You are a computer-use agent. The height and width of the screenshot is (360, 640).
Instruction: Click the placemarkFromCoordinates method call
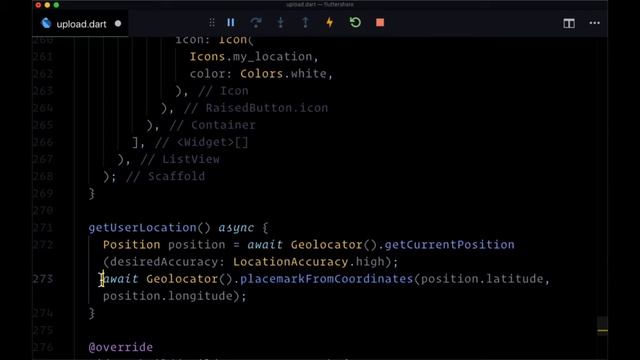[x=327, y=279]
